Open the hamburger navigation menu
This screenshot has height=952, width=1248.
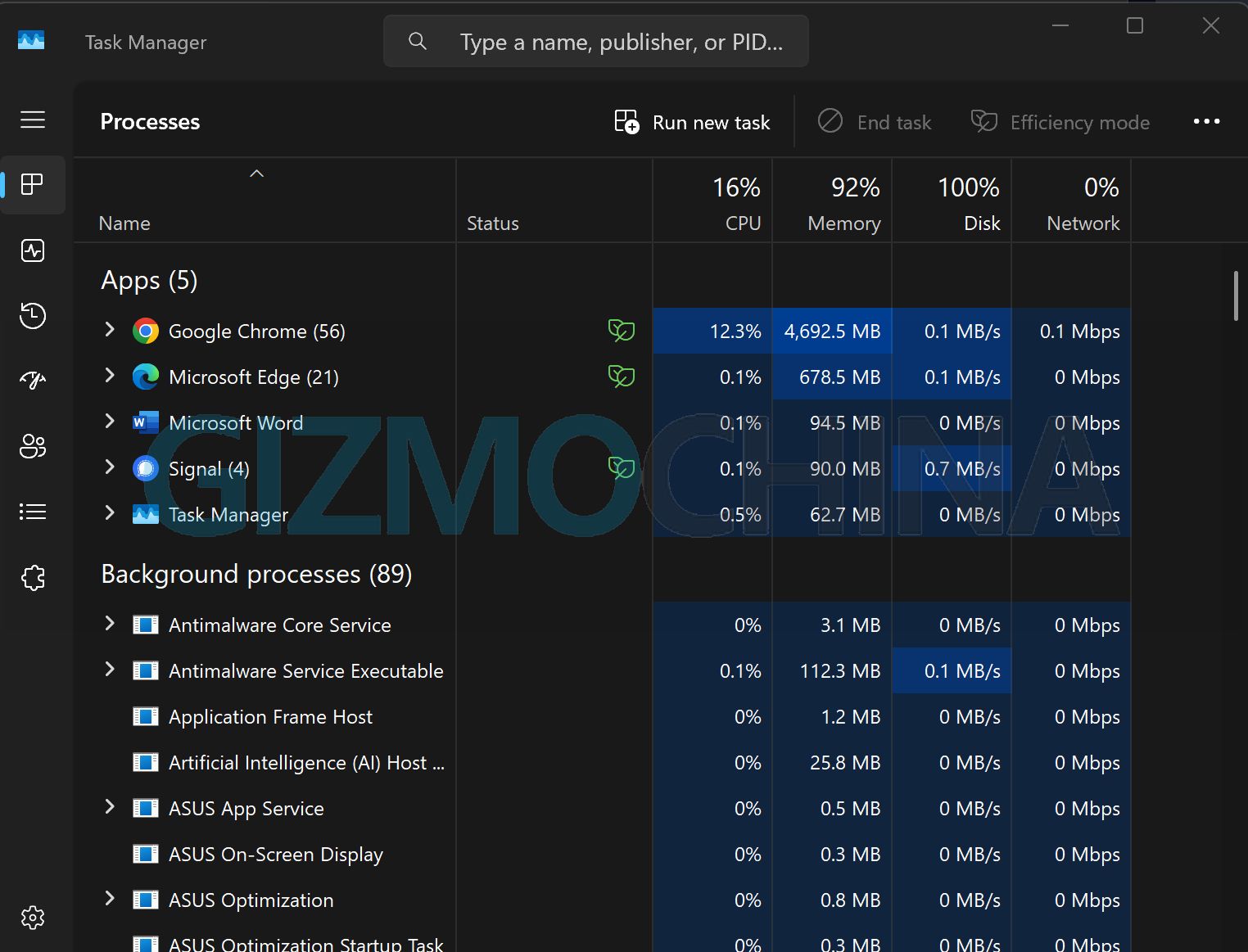(33, 120)
